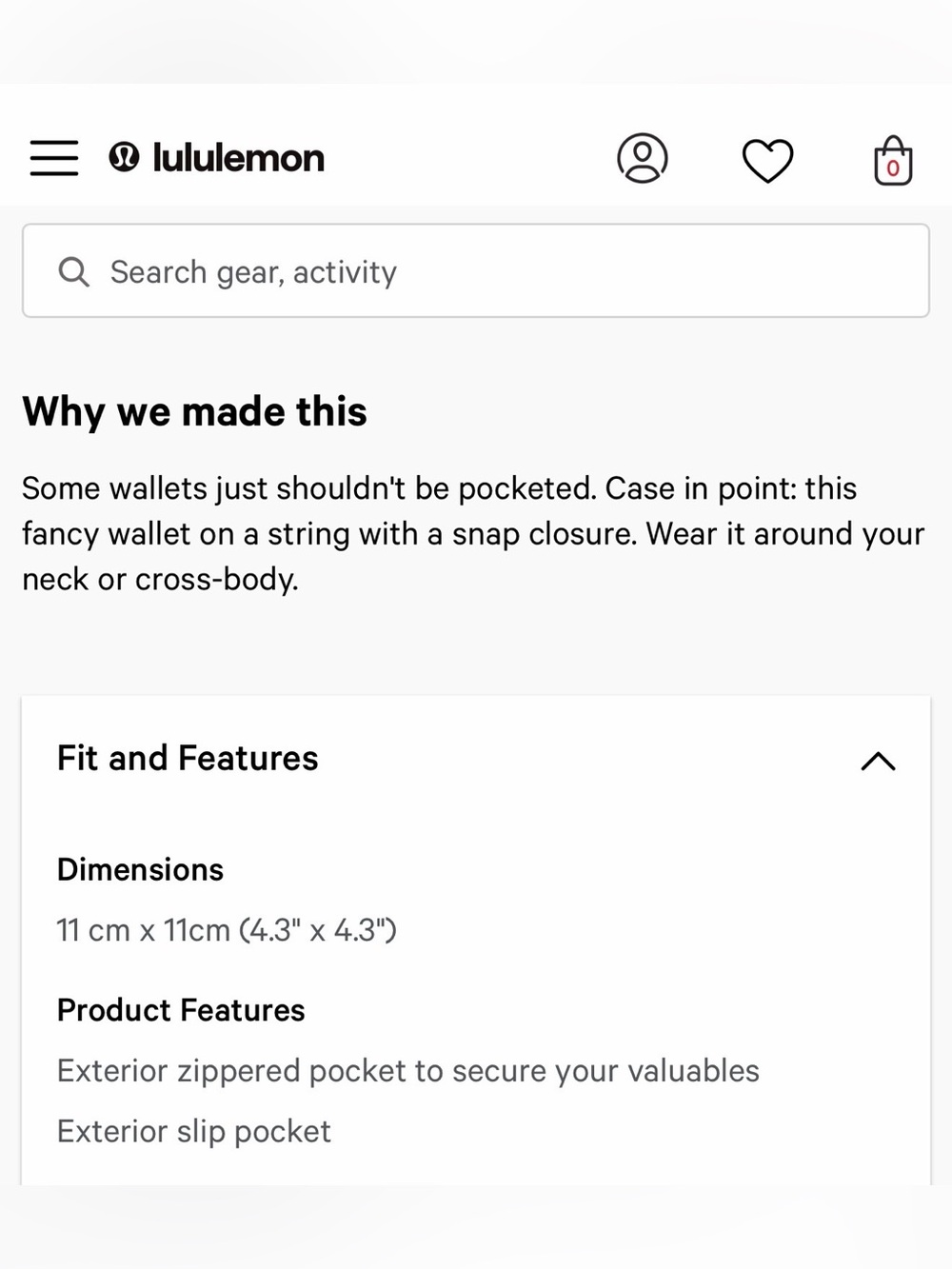Click the 11 cm x 11cm dimensions text
The image size is (952, 1269).
[x=227, y=929]
